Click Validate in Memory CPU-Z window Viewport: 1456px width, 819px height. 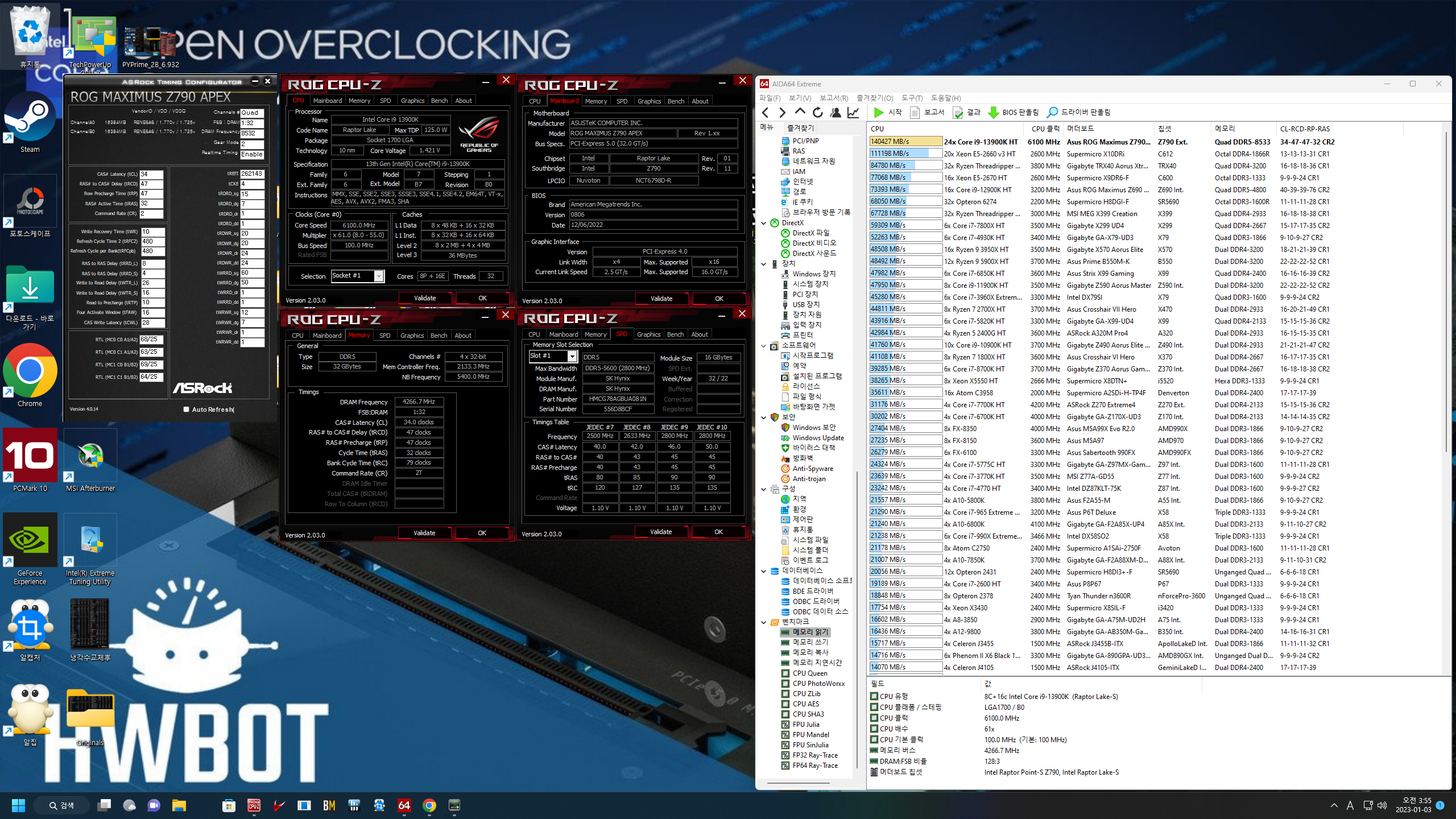(424, 533)
